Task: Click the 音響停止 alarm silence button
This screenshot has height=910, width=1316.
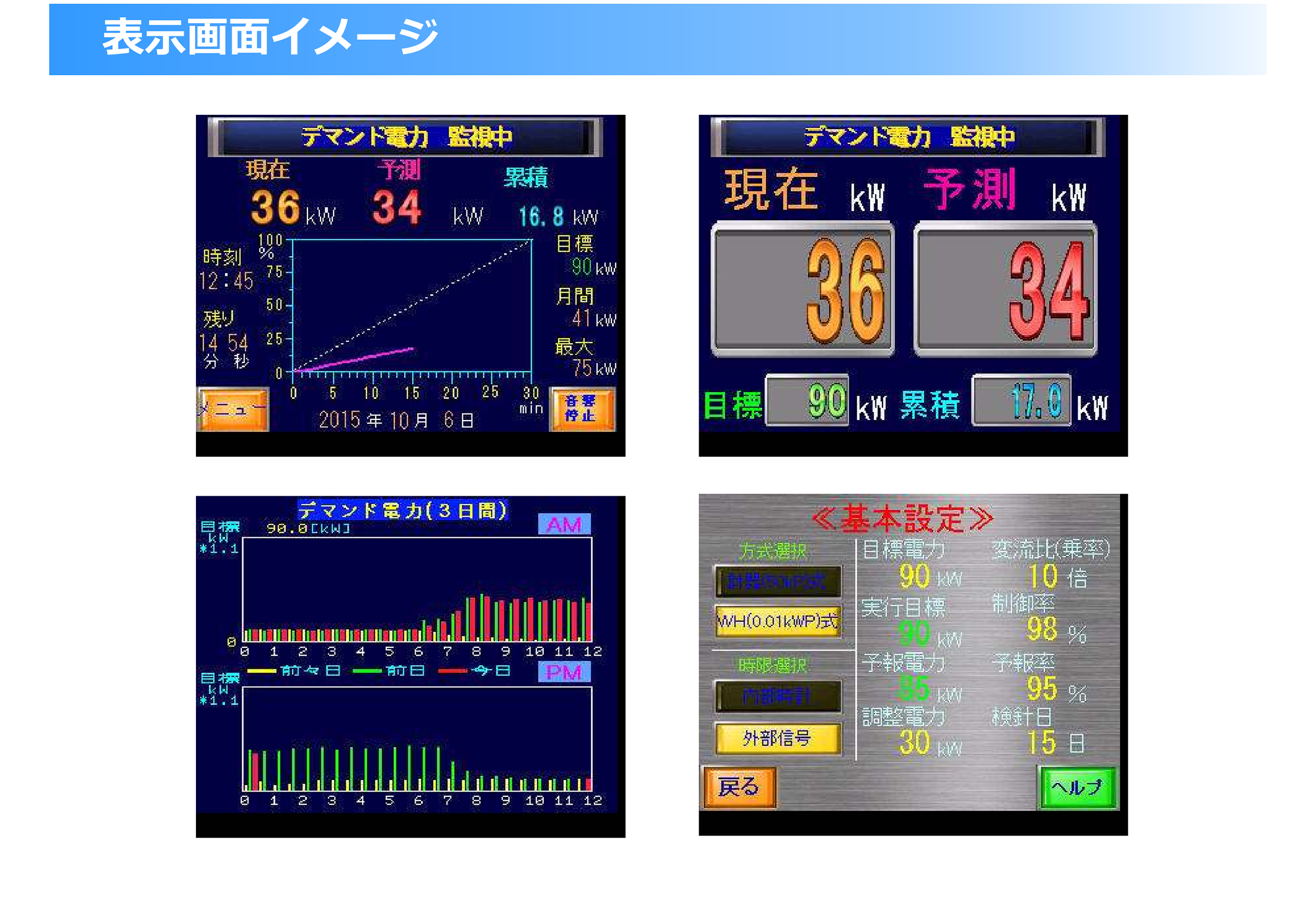Action: [582, 409]
